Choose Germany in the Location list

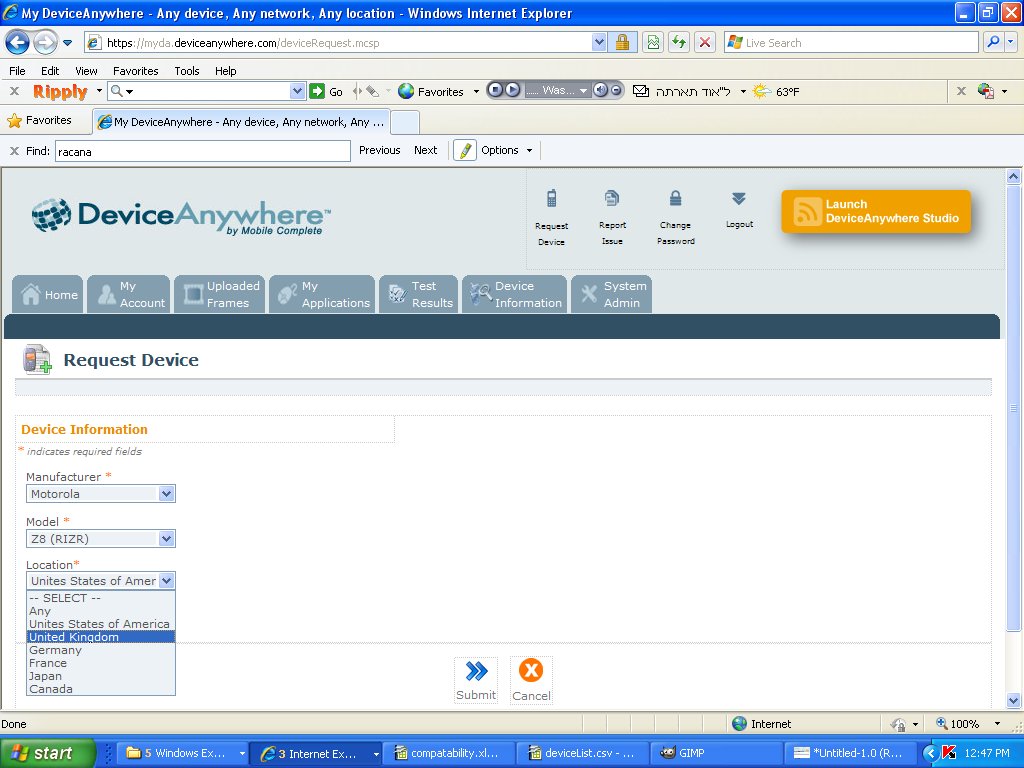(x=101, y=650)
